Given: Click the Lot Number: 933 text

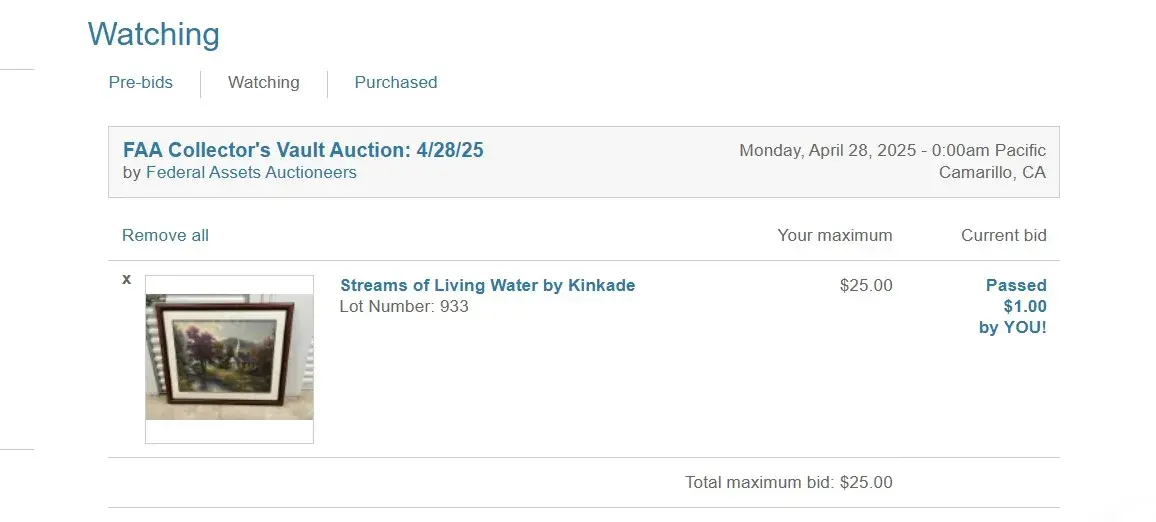Looking at the screenshot, I should (x=404, y=306).
